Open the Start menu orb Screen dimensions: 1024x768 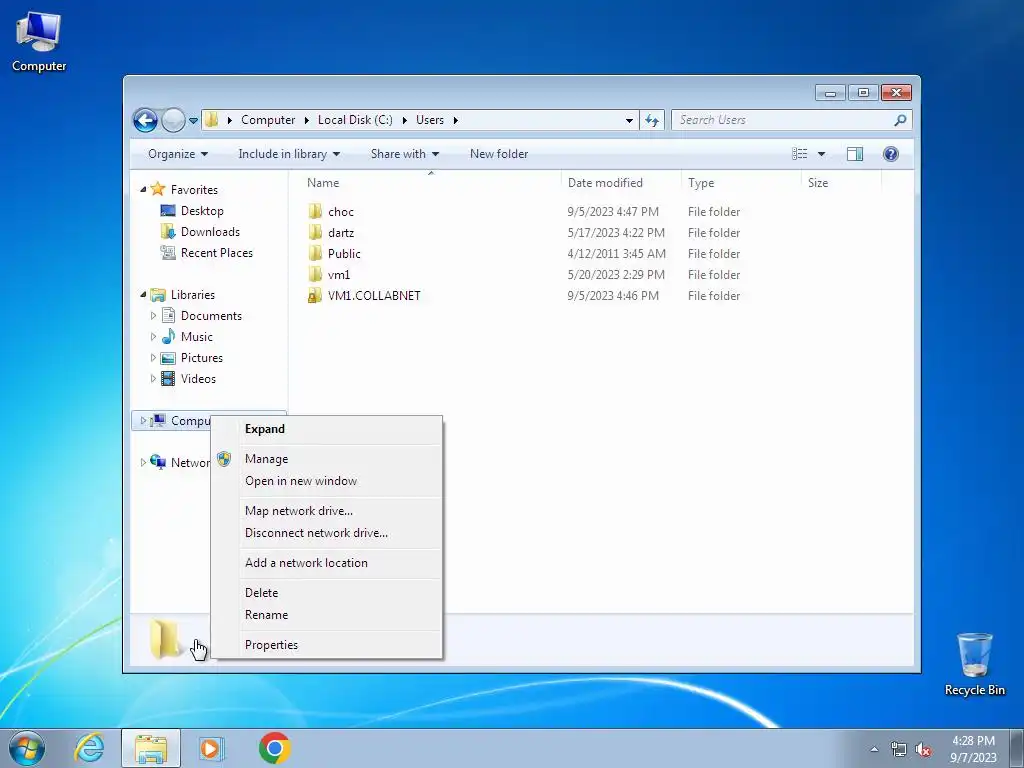pos(27,748)
